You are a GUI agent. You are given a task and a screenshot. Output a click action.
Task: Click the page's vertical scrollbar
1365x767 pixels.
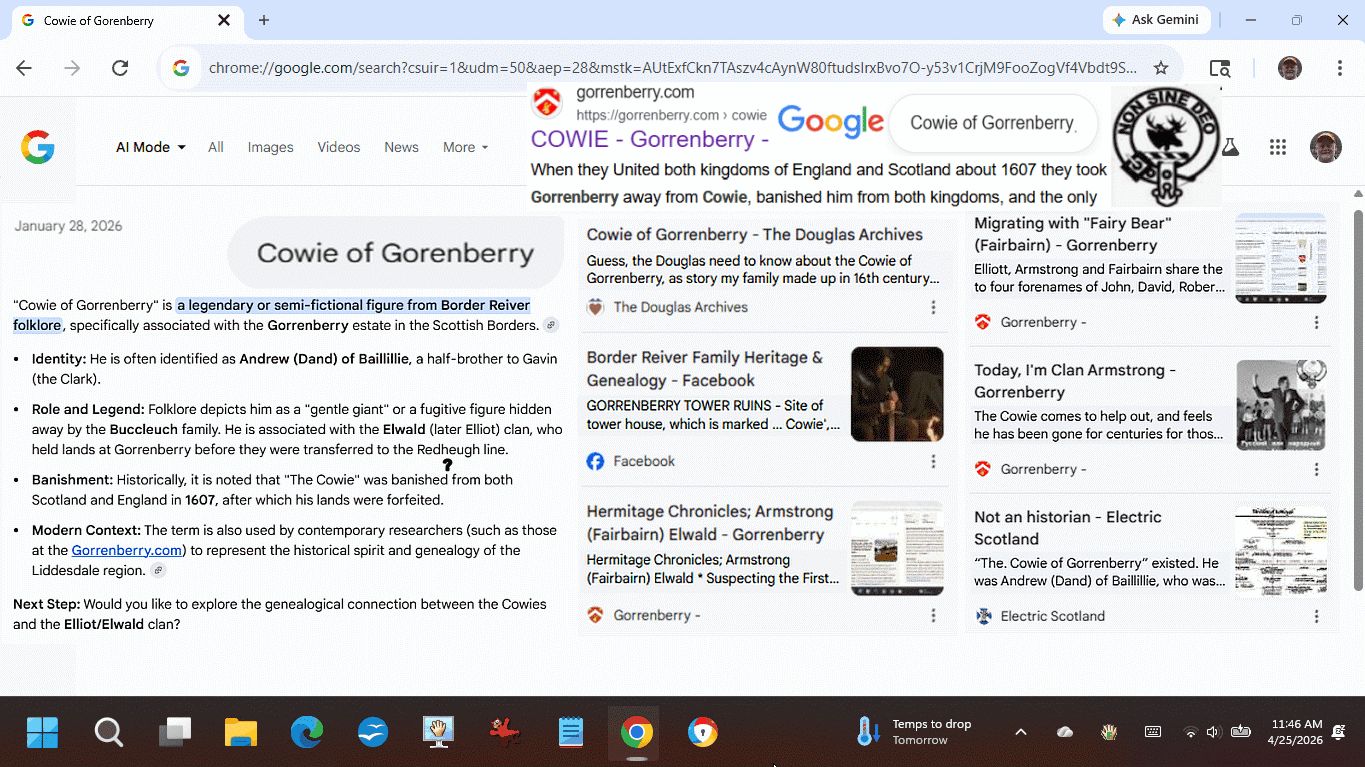(1357, 400)
